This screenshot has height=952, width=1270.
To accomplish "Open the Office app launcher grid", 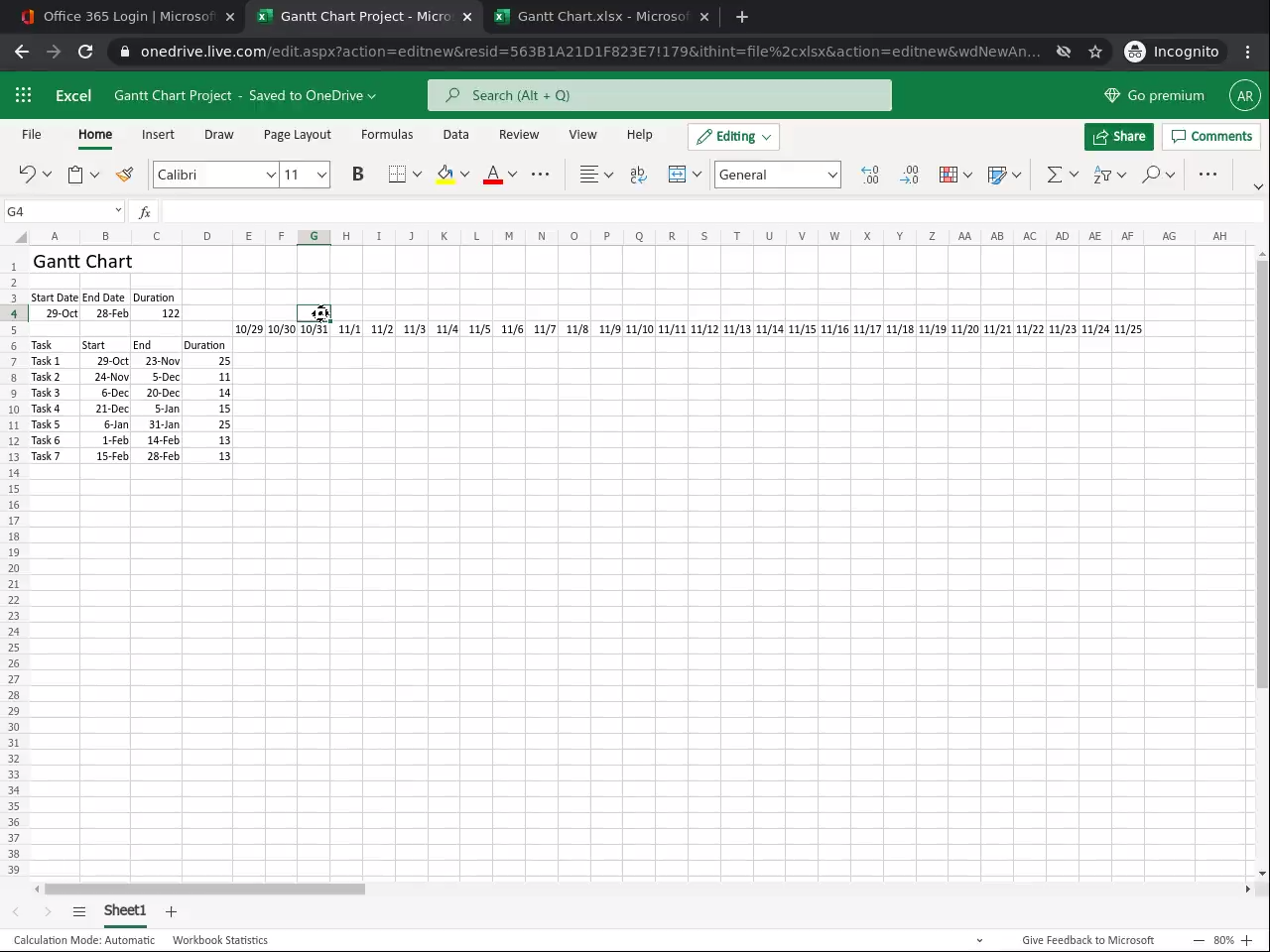I will (24, 95).
